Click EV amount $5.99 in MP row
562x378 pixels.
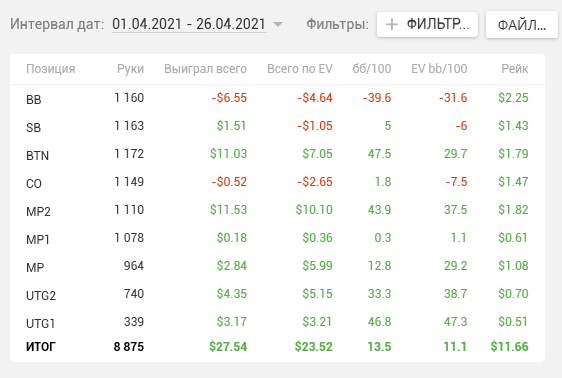click(x=317, y=265)
